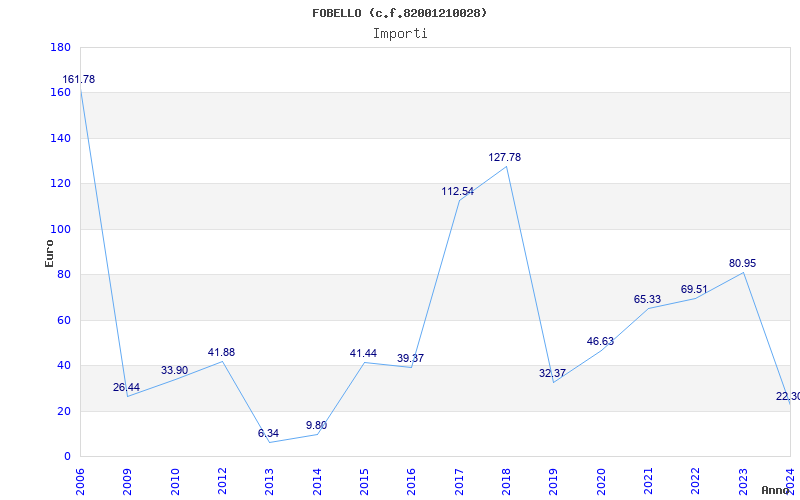The width and height of the screenshot is (800, 500).
Task: Click the Euro axis label
Action: tap(49, 254)
